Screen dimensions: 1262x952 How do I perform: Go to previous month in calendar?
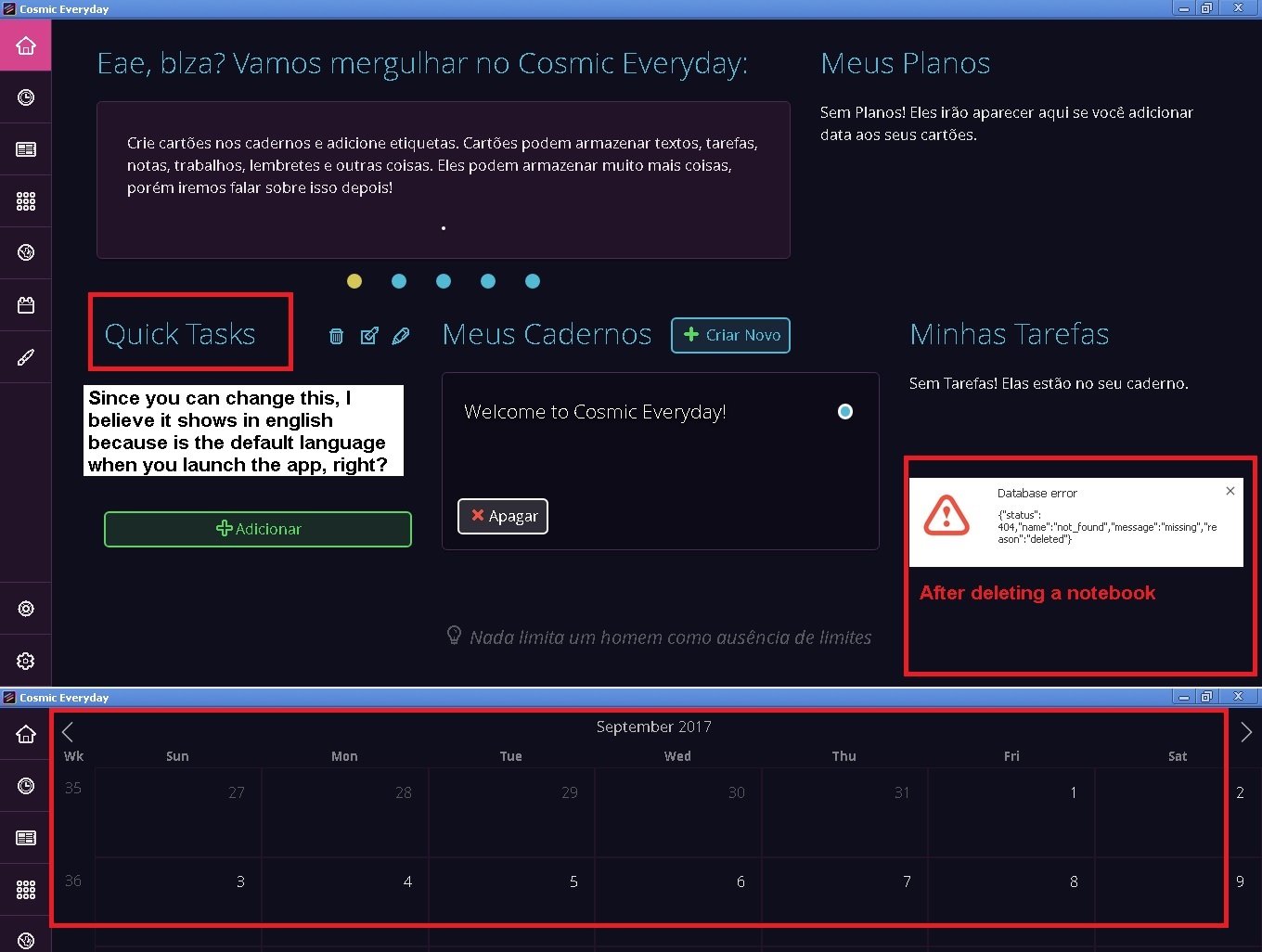pyautogui.click(x=68, y=731)
